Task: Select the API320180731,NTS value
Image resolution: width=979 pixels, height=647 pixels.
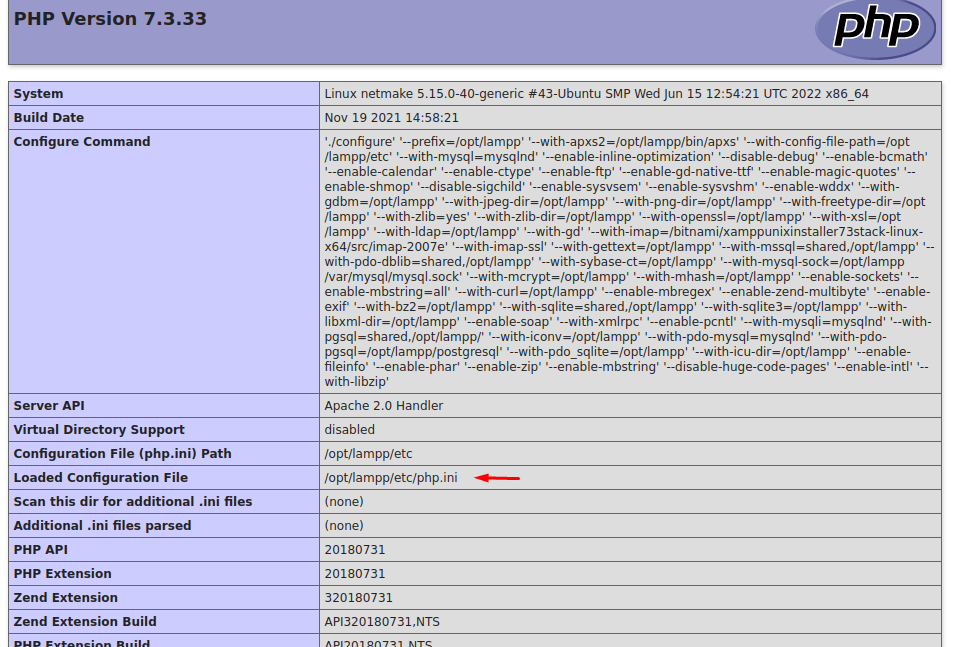Action: (382, 622)
